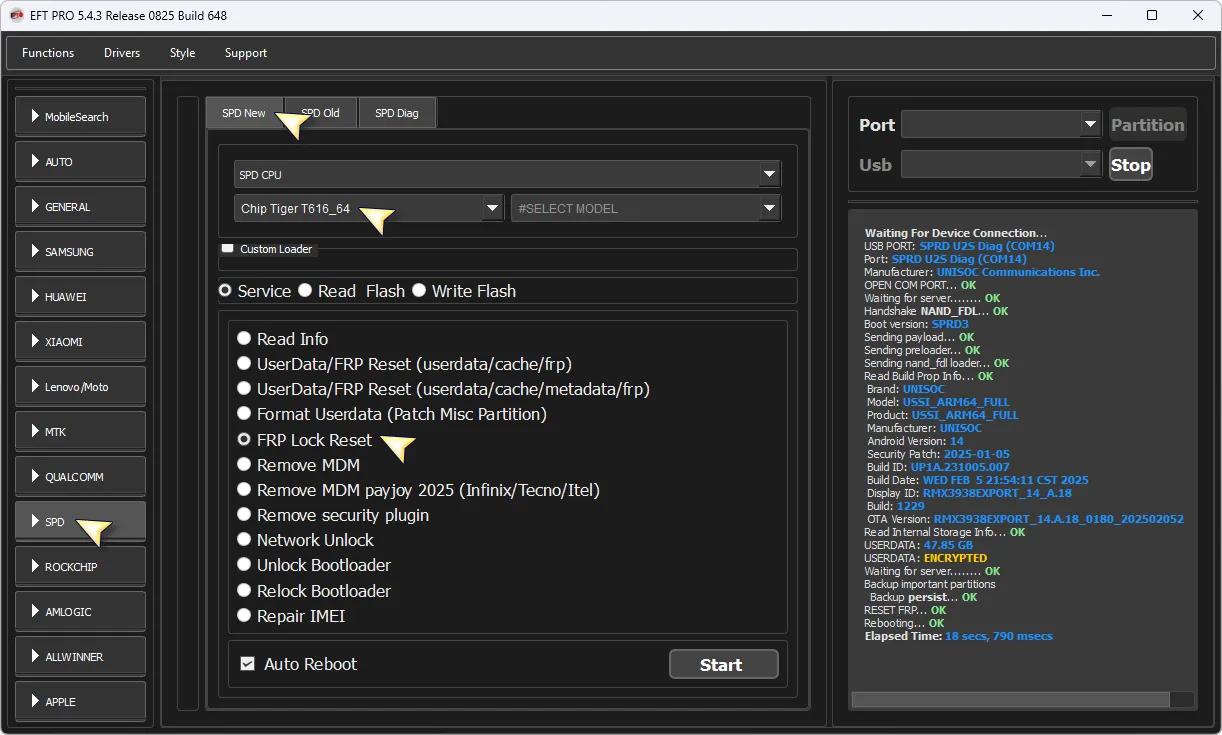Click the EFT PRO app icon in title bar

pyautogui.click(x=17, y=15)
